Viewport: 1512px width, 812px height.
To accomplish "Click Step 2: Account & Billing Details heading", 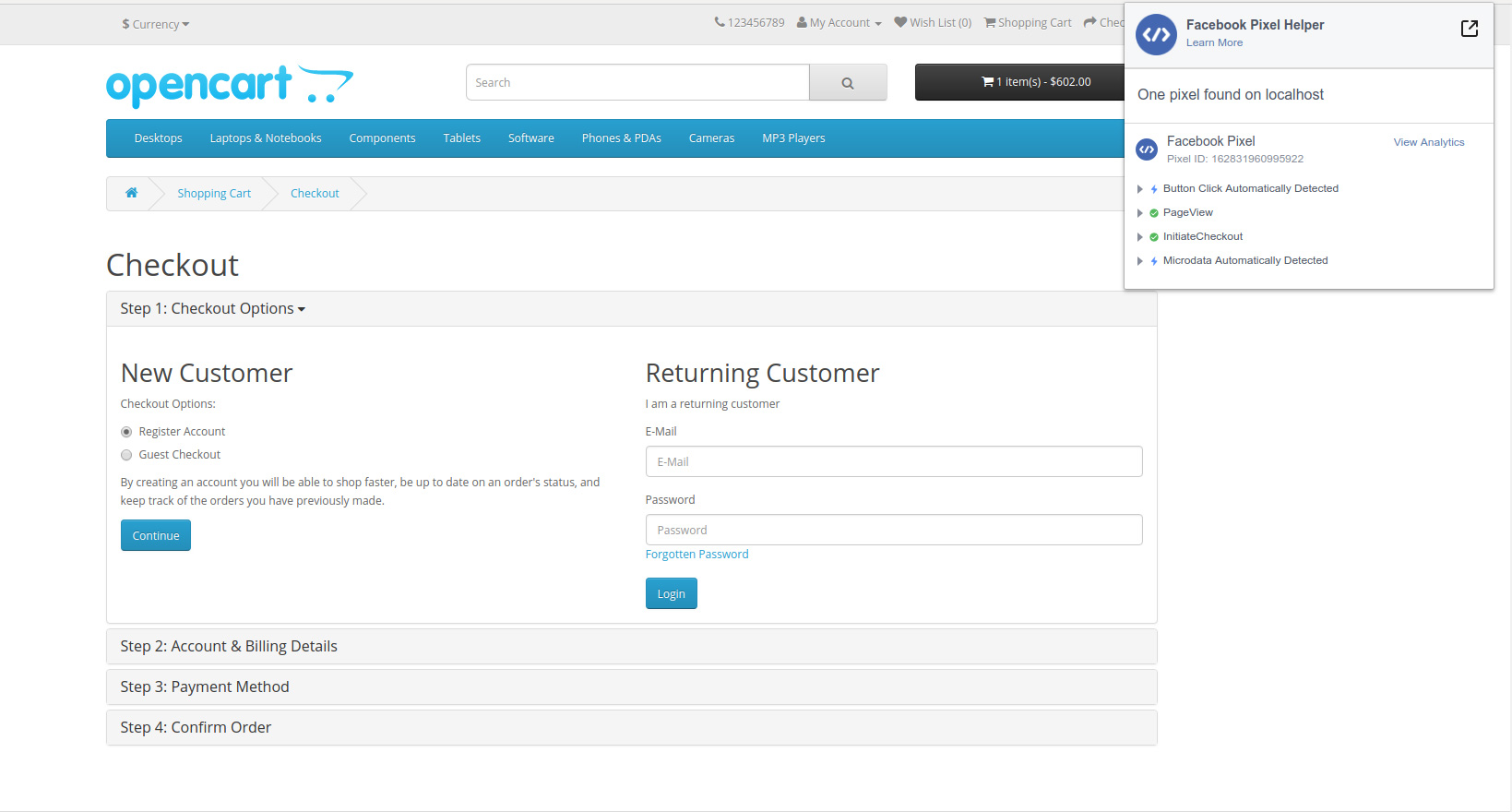I will pyautogui.click(x=229, y=646).
